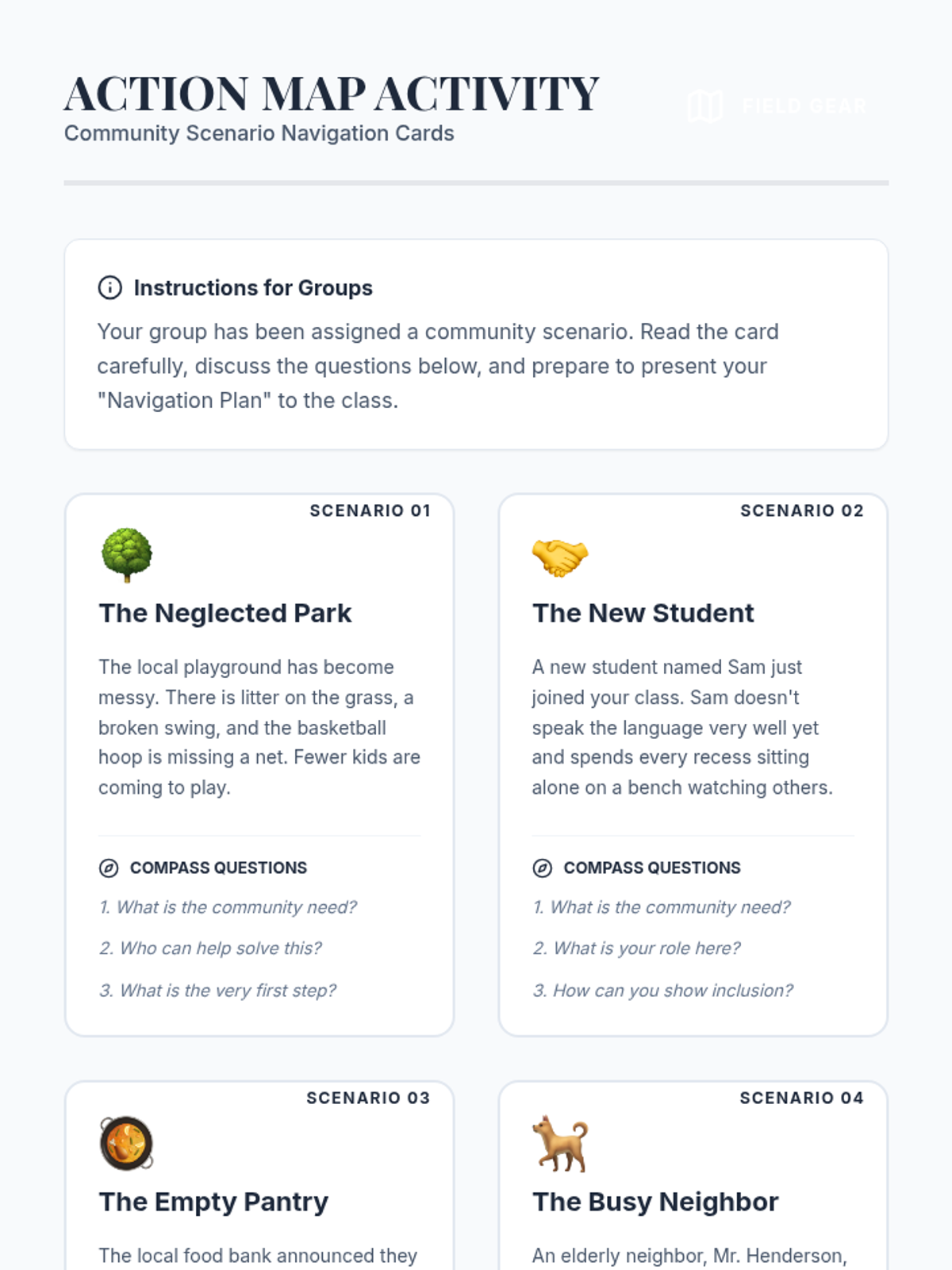Click the food pan emoji on Scenario 03
The height and width of the screenshot is (1270, 952).
pyautogui.click(x=126, y=1143)
